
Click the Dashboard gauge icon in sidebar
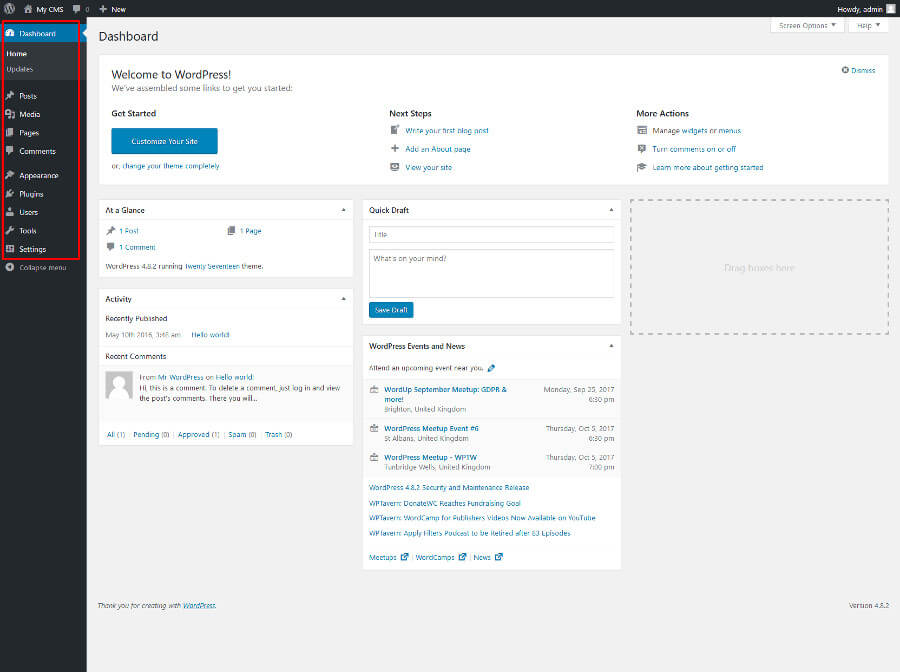pyautogui.click(x=10, y=33)
